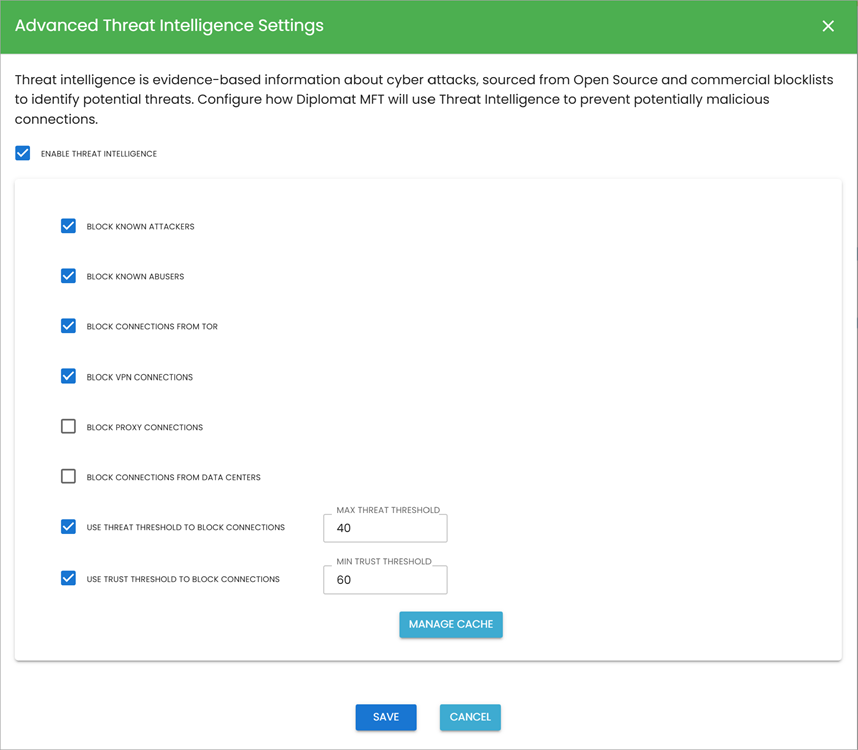Image resolution: width=858 pixels, height=750 pixels.
Task: Cancel the settings changes
Action: click(x=470, y=717)
